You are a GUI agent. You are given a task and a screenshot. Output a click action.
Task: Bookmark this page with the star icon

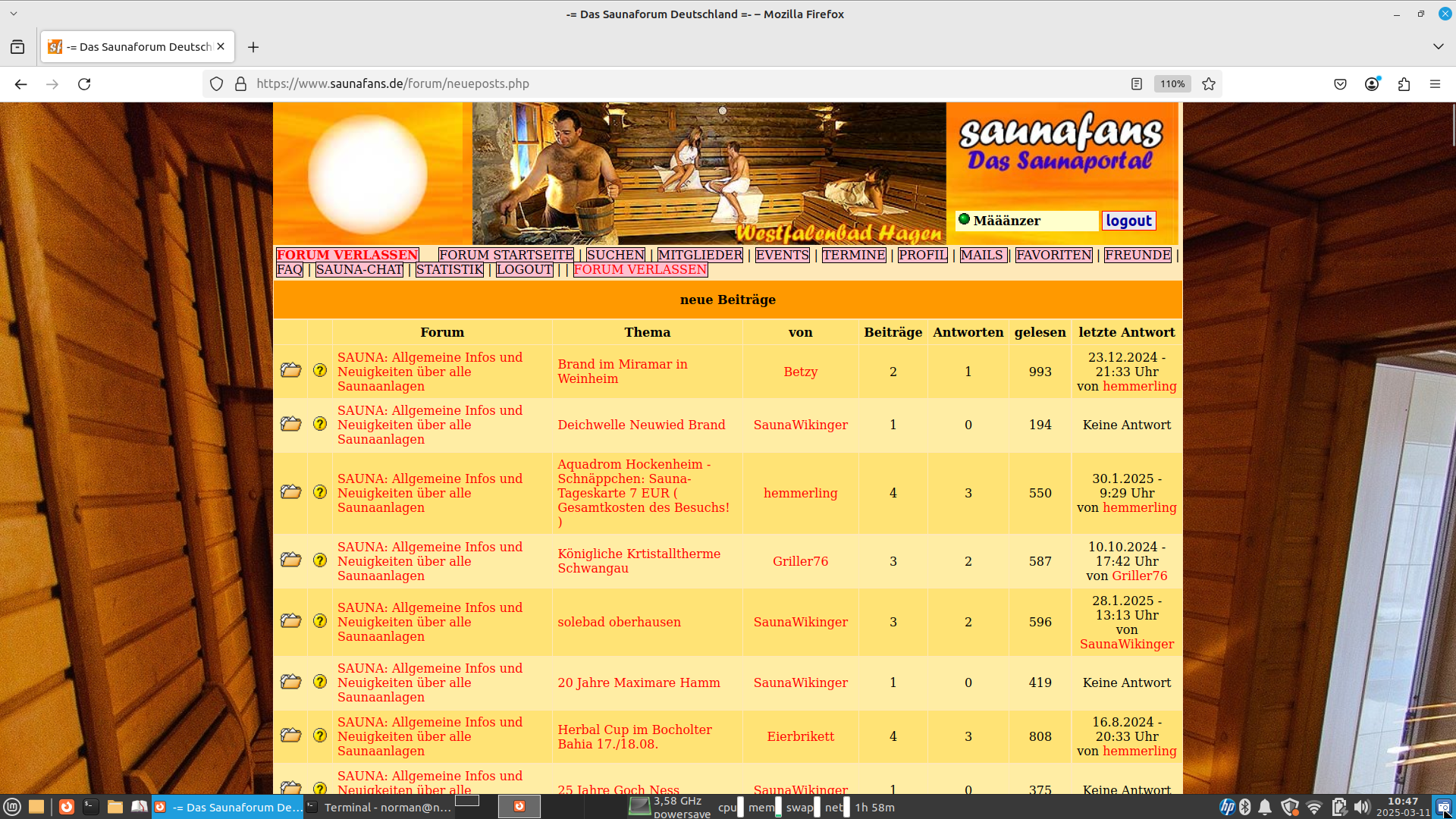pos(1209,84)
